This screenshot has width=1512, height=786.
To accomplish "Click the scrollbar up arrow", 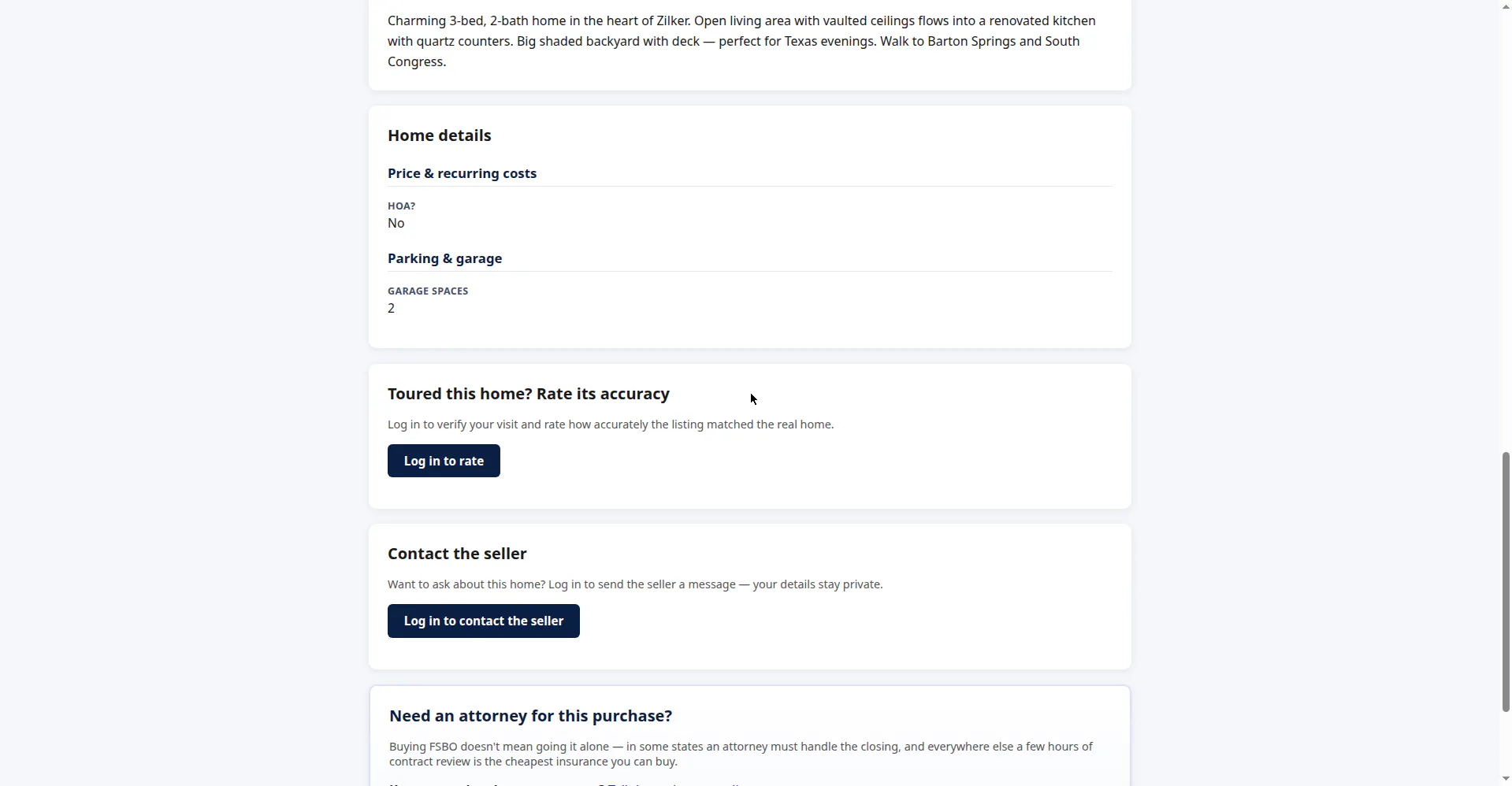I will click(x=1506, y=6).
